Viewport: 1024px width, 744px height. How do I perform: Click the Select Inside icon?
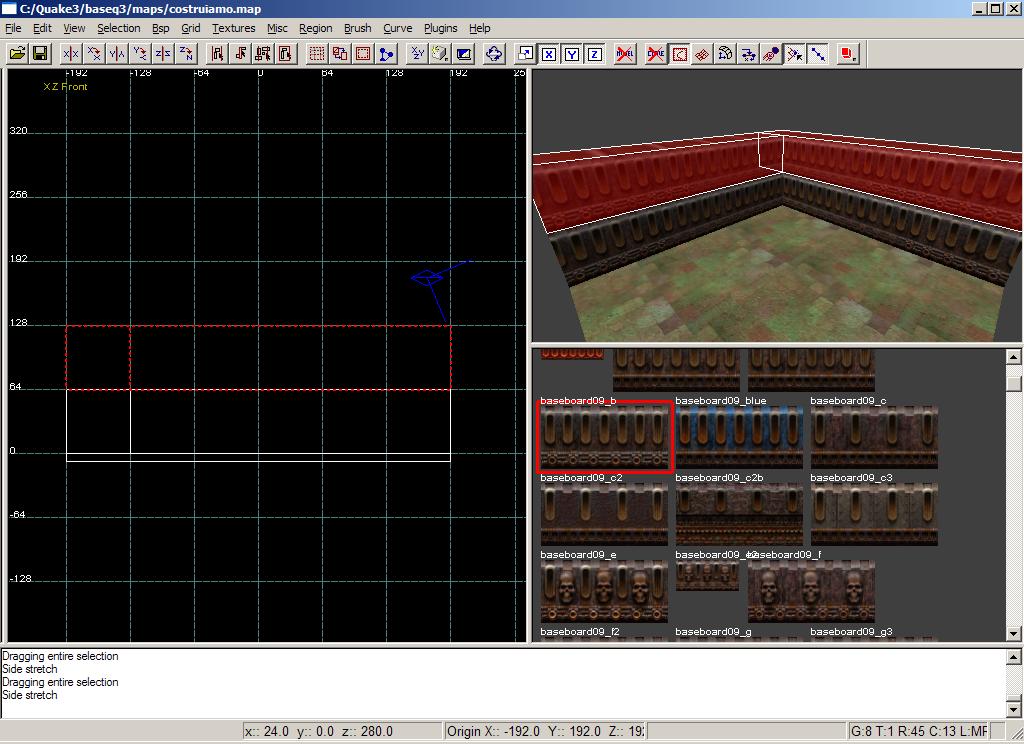pos(286,54)
